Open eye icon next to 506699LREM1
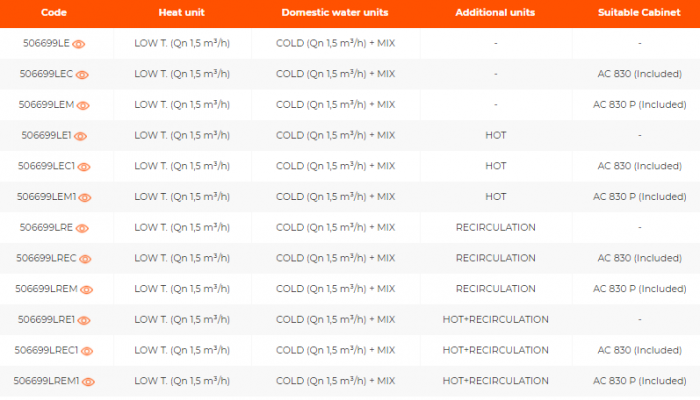700x400 pixels. point(87,382)
